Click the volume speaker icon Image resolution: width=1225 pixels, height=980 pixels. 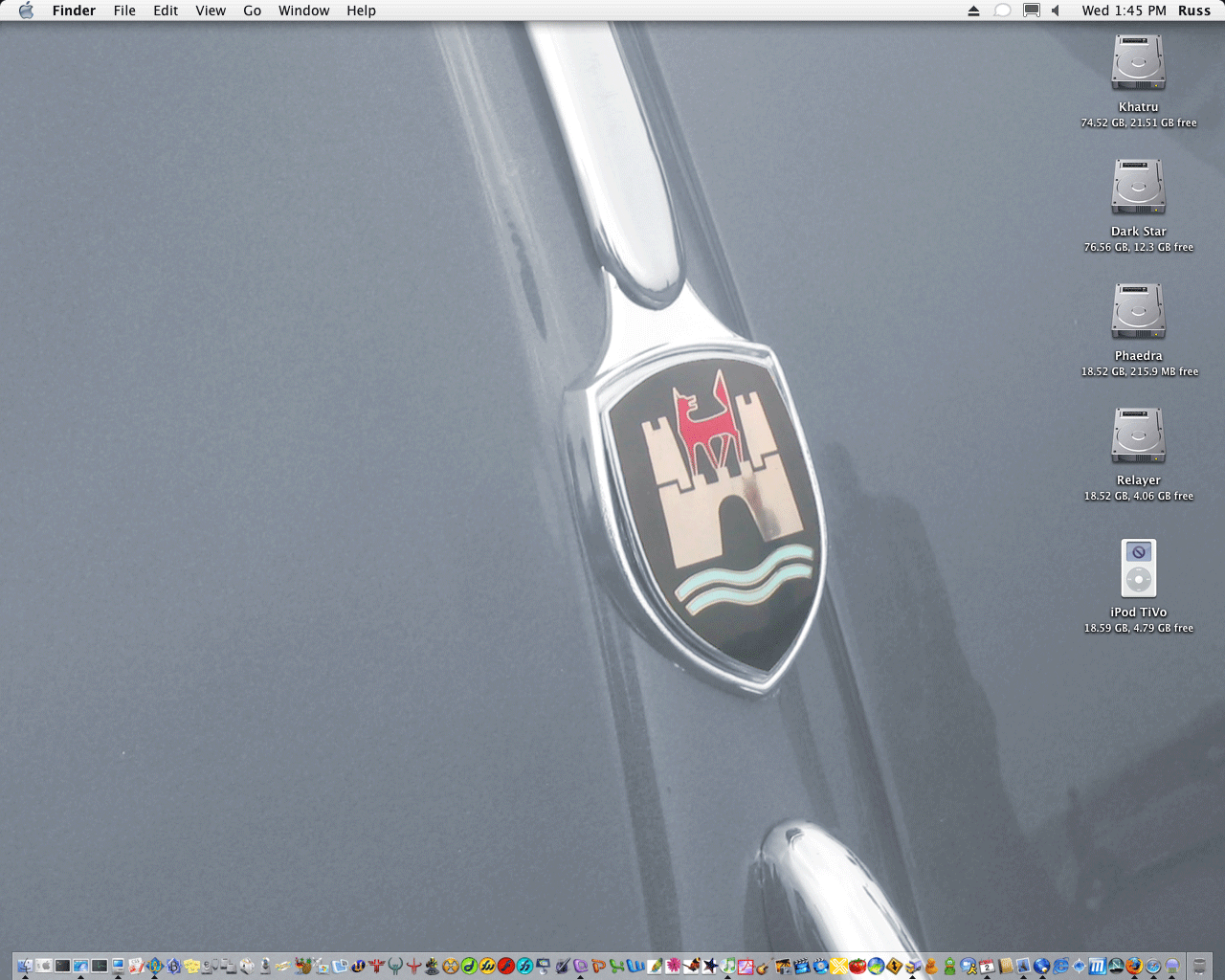[x=1056, y=11]
